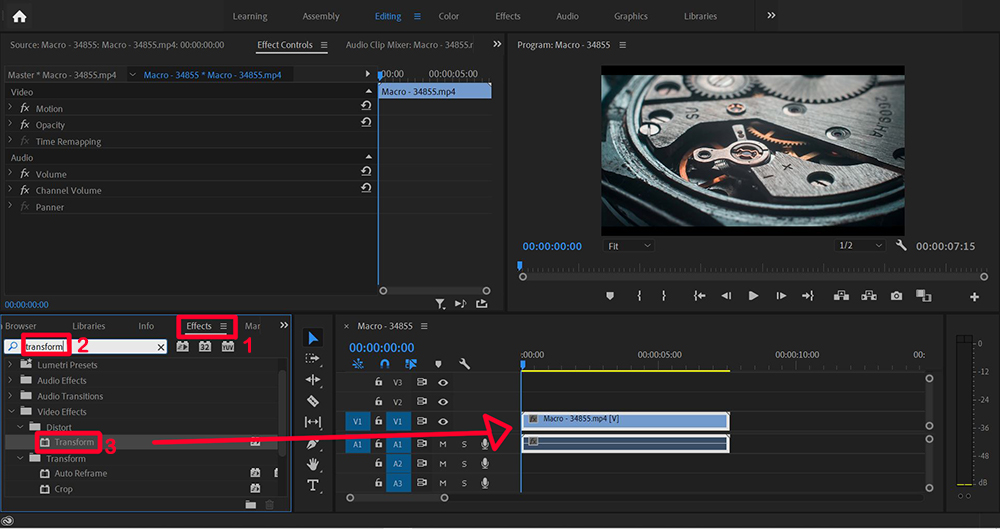Click the playhead on Program monitor scrubber
Image resolution: width=1000 pixels, height=529 pixels.
[x=519, y=266]
